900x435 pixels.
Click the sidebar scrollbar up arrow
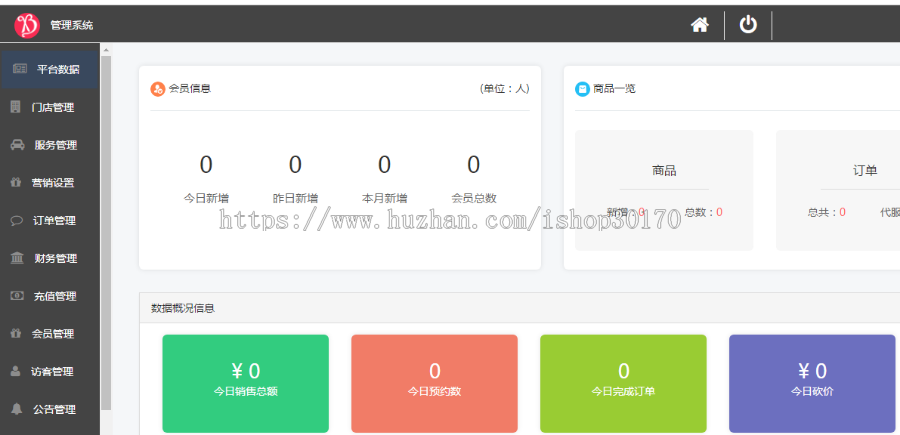tap(106, 51)
